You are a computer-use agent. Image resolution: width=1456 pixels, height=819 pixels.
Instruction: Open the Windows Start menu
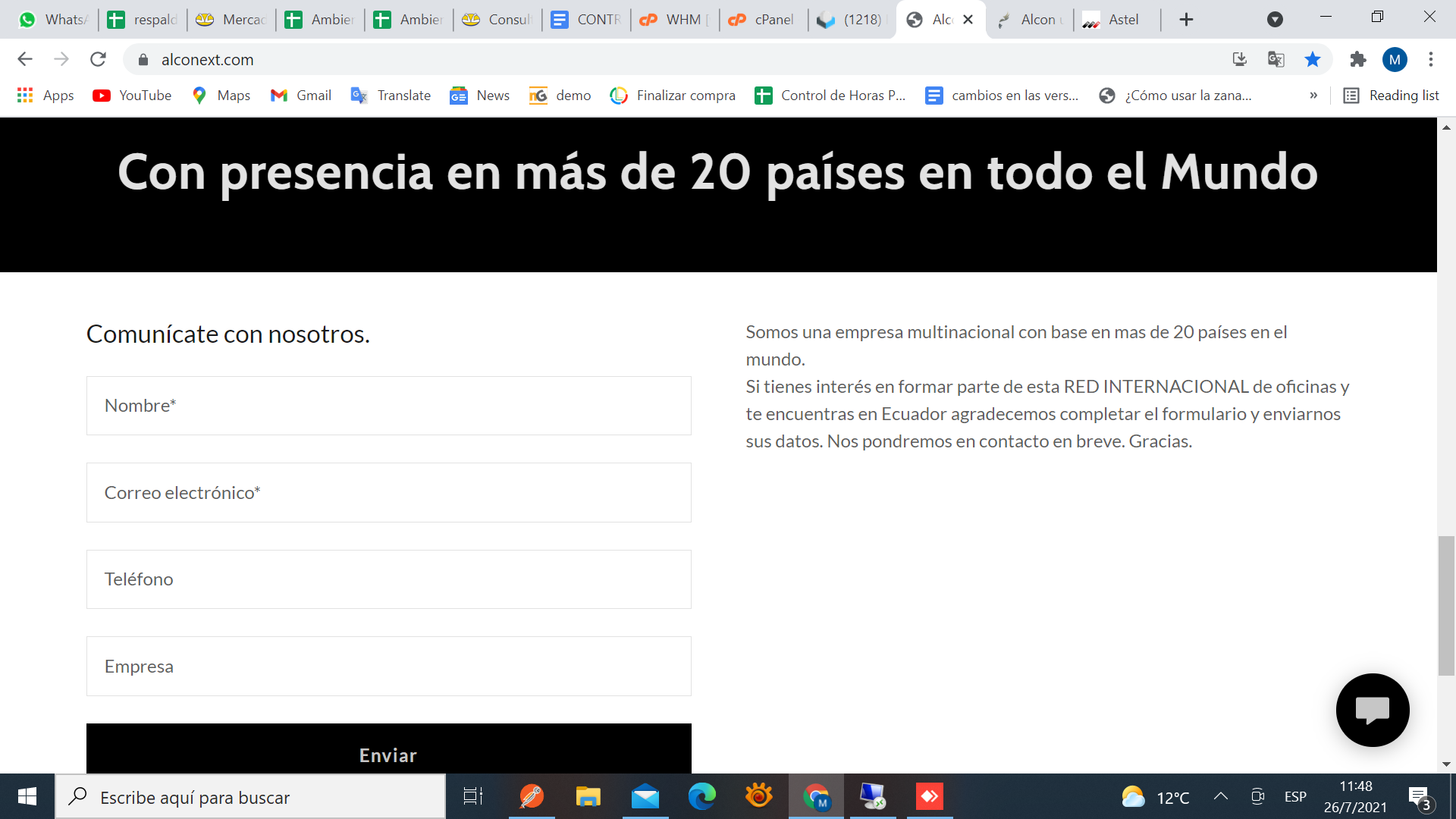(x=27, y=796)
